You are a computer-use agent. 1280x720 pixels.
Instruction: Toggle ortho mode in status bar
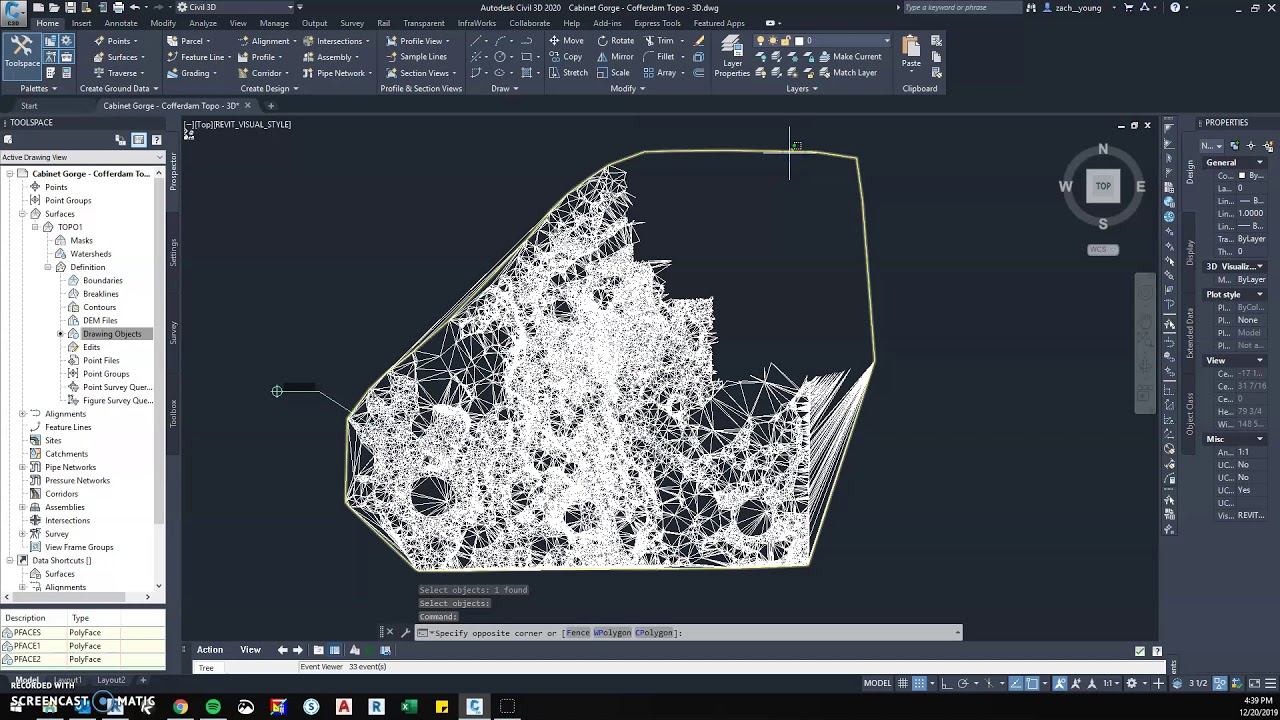point(946,683)
